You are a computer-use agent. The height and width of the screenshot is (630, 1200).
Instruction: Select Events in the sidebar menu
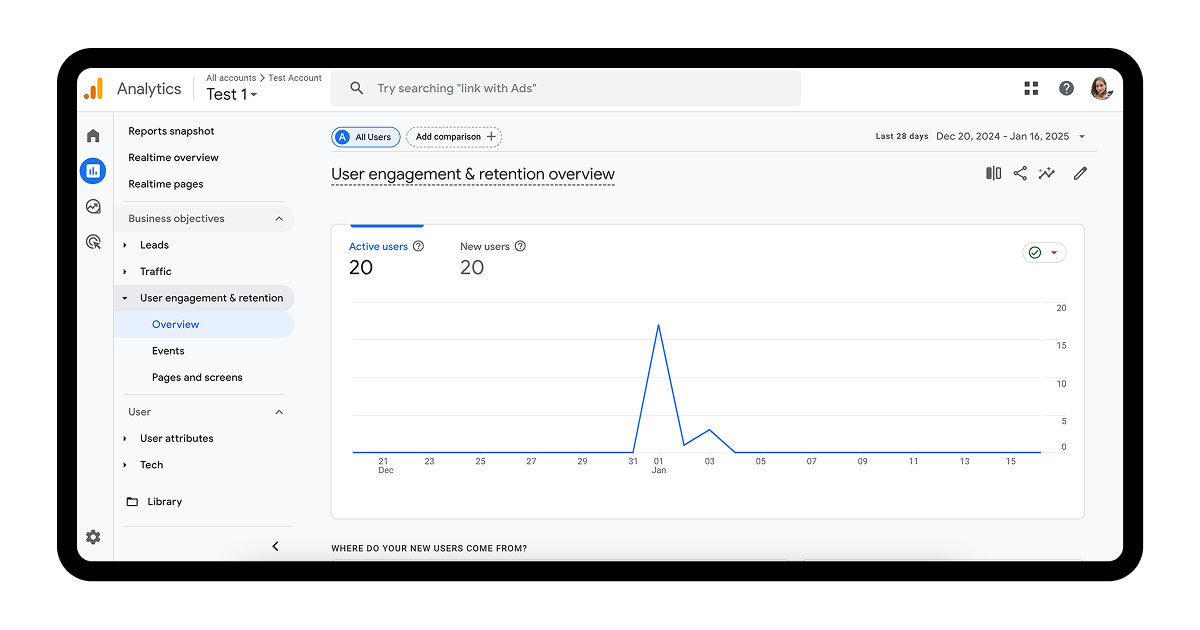tap(168, 350)
